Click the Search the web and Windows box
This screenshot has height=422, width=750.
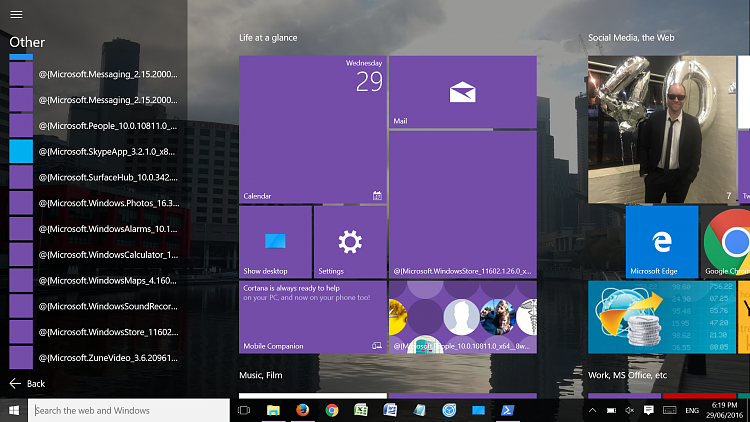pos(129,410)
